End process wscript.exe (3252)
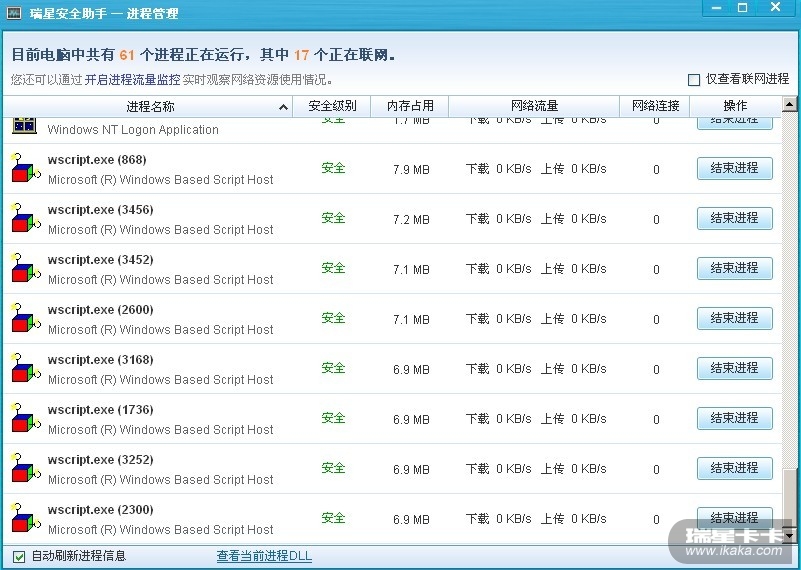 735,468
